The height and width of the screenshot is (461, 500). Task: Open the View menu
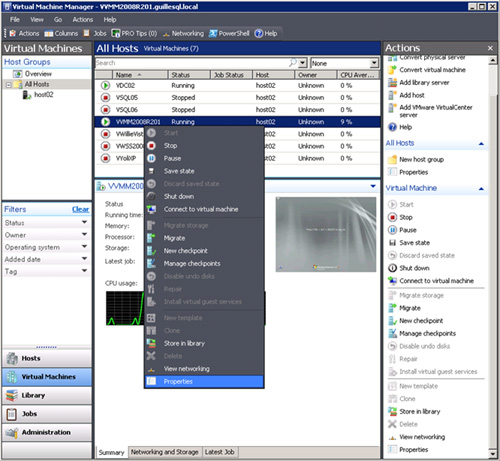(37, 20)
